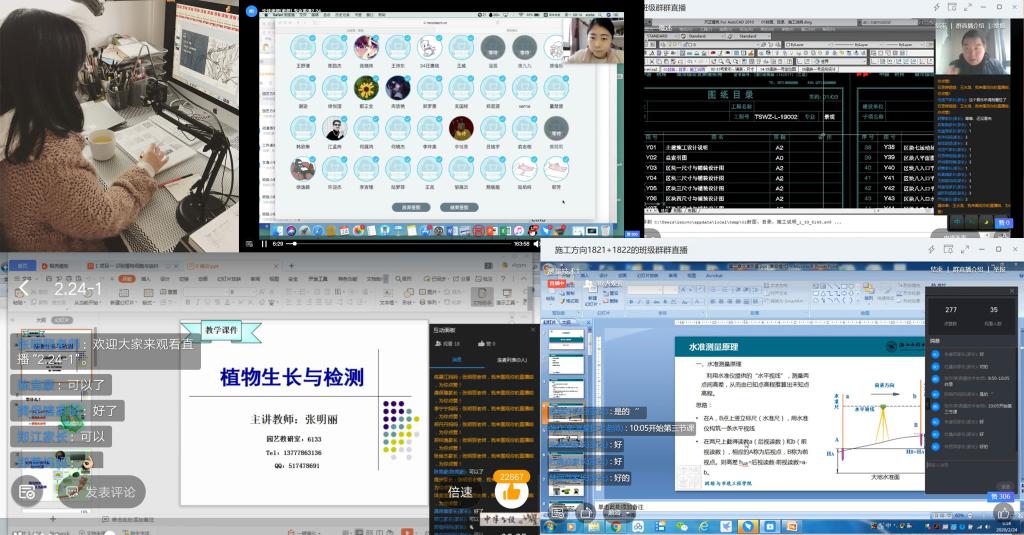Image resolution: width=1024 pixels, height=535 pixels.
Task: Click the Internet Explorer taskbar icon
Action: coord(701,526)
